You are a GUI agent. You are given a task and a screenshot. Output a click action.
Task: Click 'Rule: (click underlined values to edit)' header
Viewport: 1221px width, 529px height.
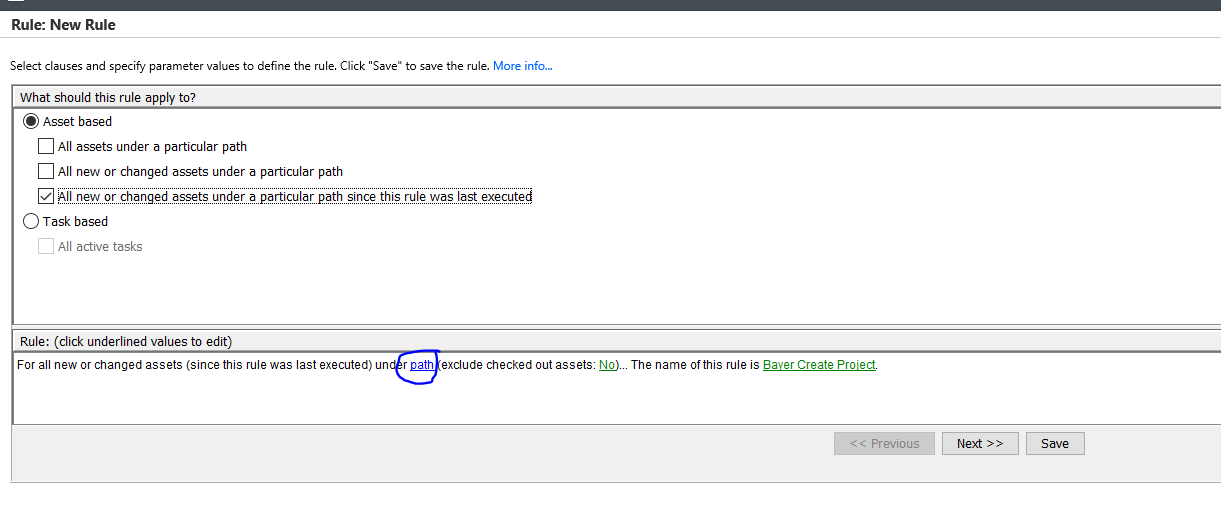click(x=126, y=341)
